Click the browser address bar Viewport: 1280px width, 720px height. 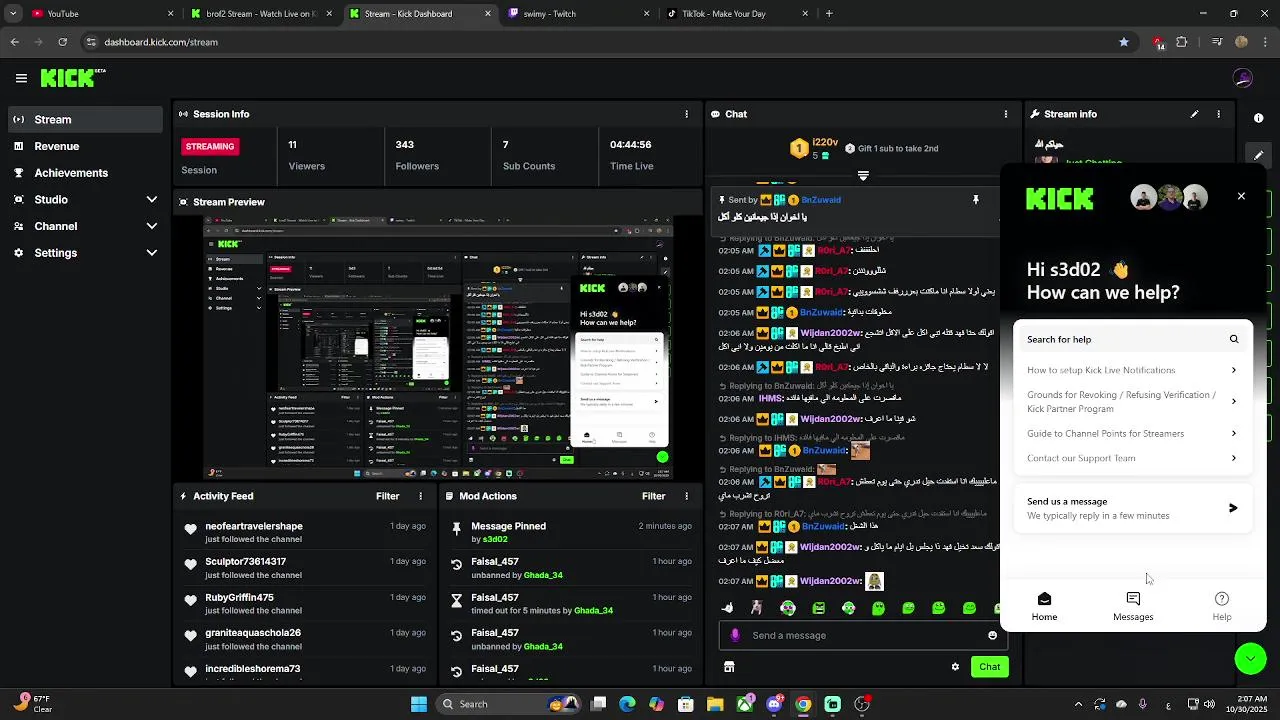click(600, 42)
